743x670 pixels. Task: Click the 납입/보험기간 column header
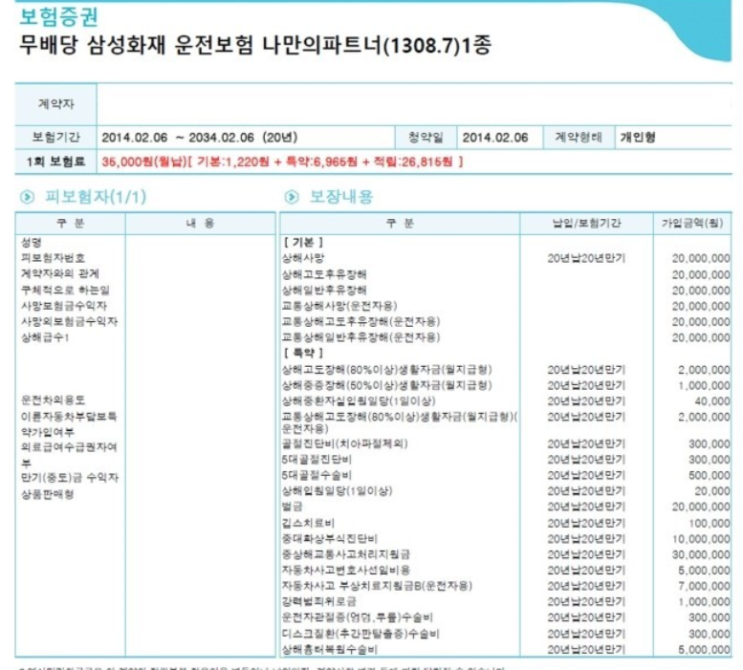(587, 223)
